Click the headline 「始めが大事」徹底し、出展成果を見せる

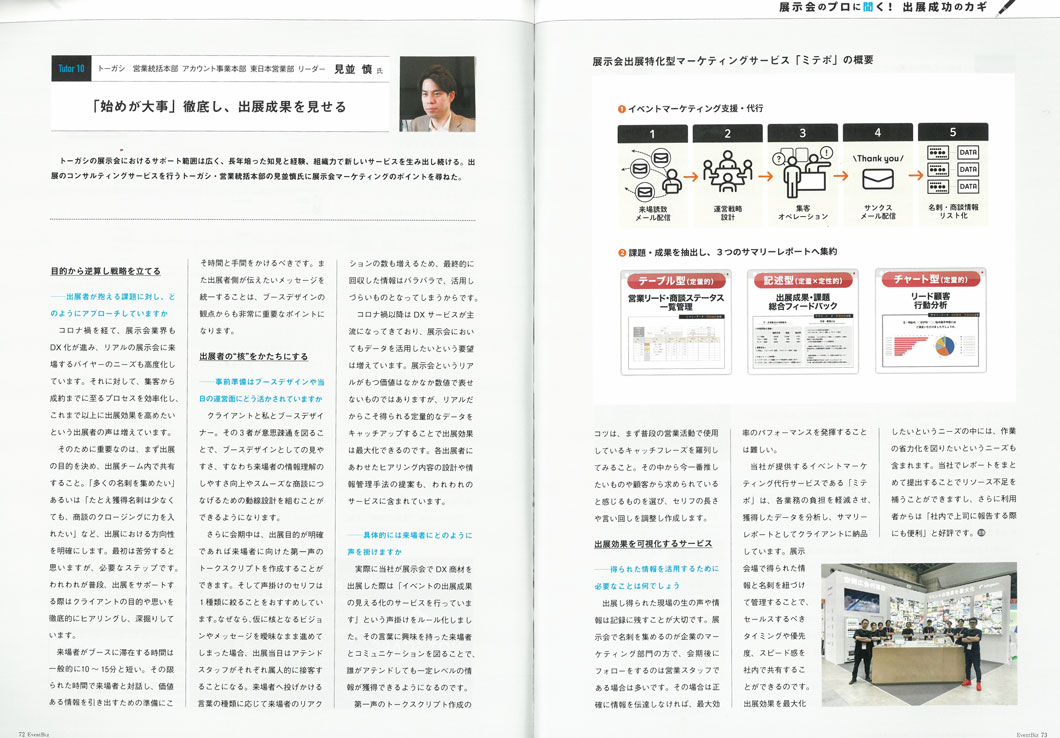click(x=220, y=107)
